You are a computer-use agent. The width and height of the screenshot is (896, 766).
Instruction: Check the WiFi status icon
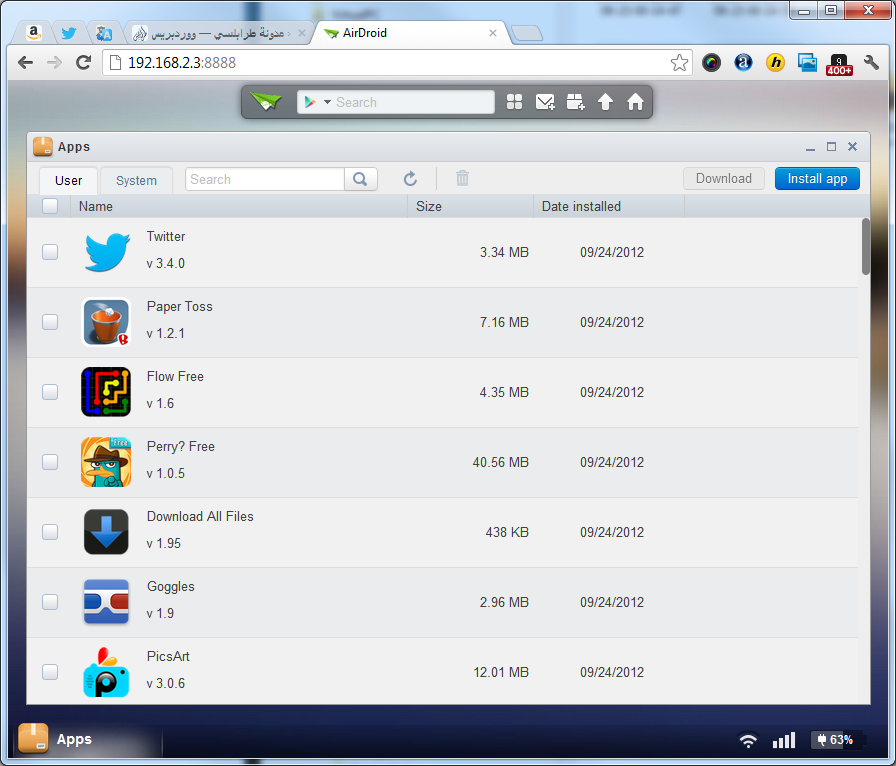coord(748,740)
